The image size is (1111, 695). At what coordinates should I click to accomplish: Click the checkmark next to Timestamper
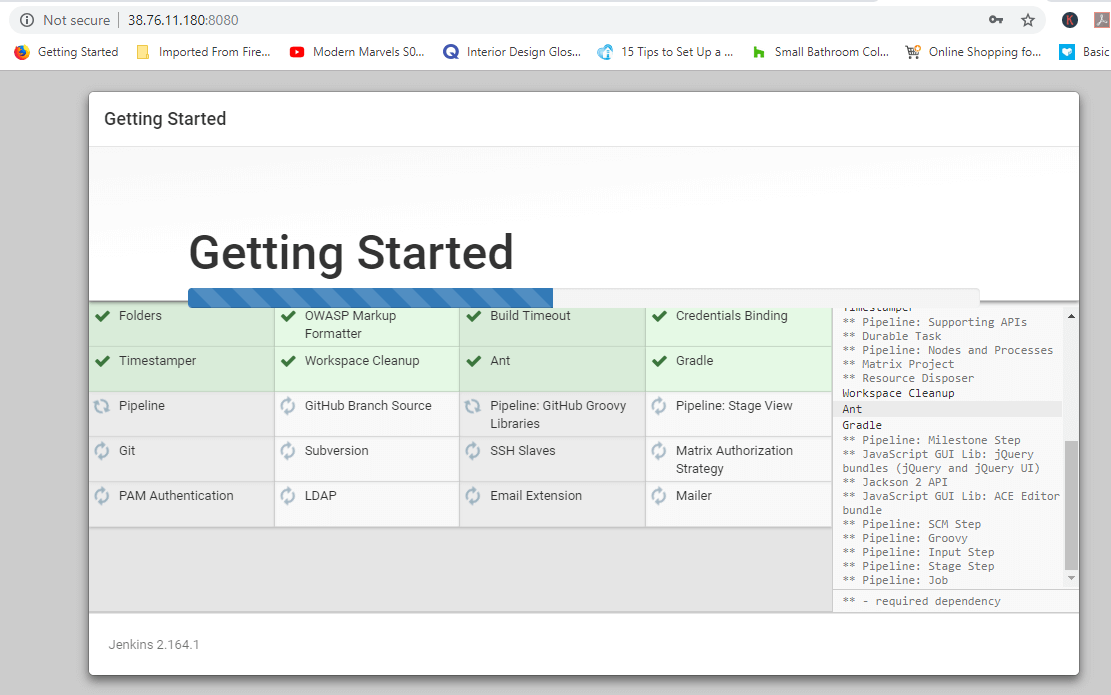coord(103,361)
